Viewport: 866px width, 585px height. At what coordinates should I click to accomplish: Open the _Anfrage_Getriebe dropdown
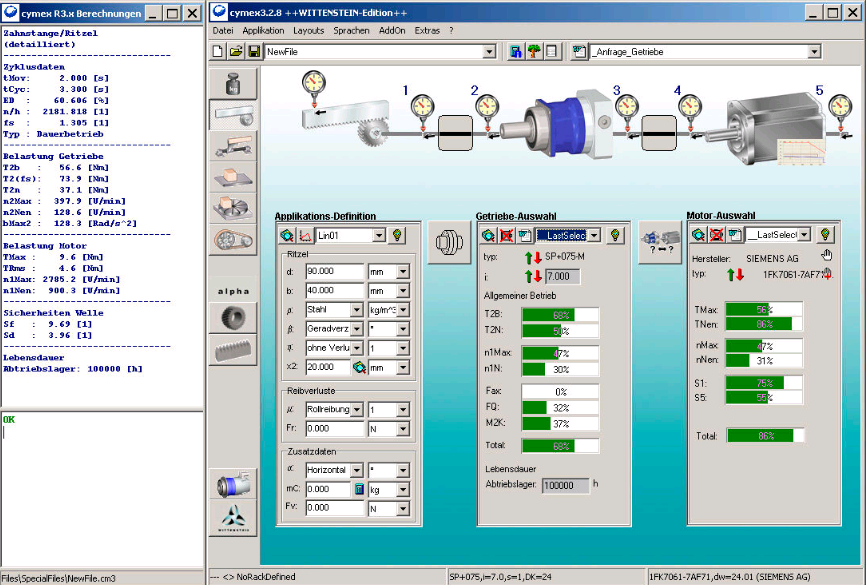pyautogui.click(x=814, y=51)
